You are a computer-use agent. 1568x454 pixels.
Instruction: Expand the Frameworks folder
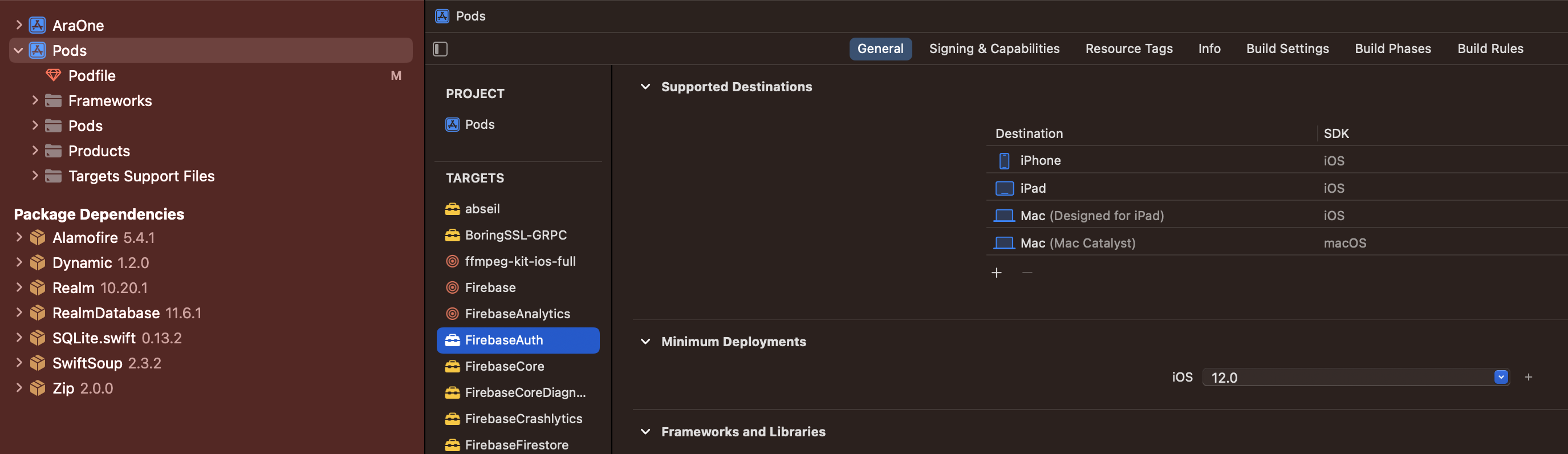tap(35, 100)
